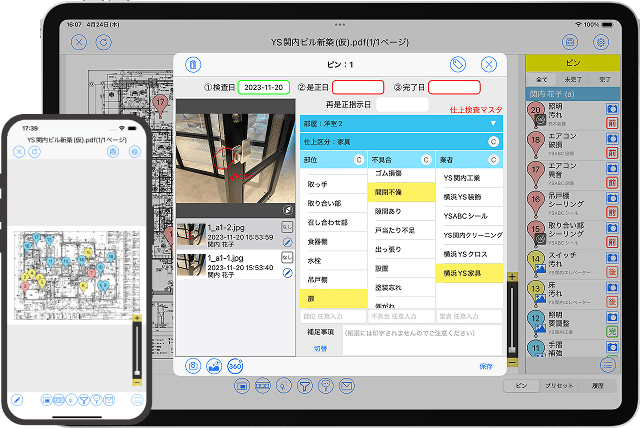Open the camera capture icon
This screenshot has width=640, height=428.
point(194,366)
